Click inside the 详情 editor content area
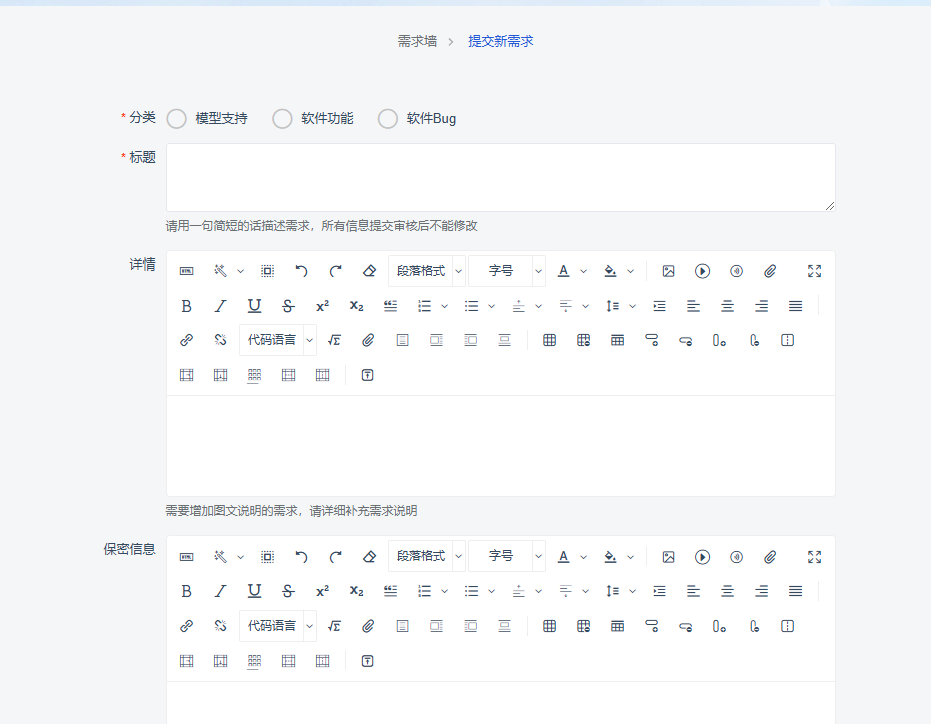The image size is (931, 724). tap(500, 445)
